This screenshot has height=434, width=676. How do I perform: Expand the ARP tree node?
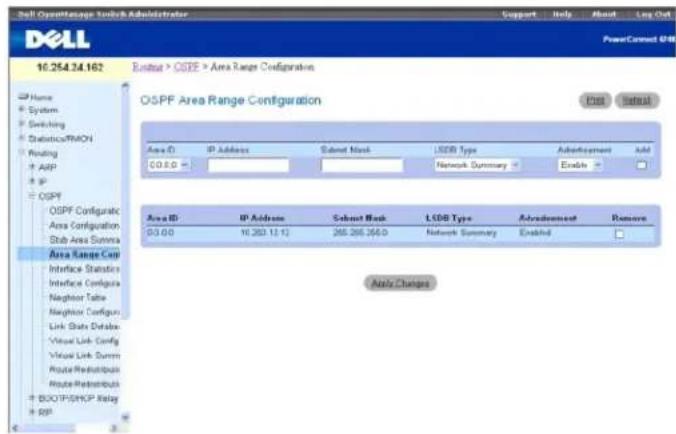click(x=32, y=167)
